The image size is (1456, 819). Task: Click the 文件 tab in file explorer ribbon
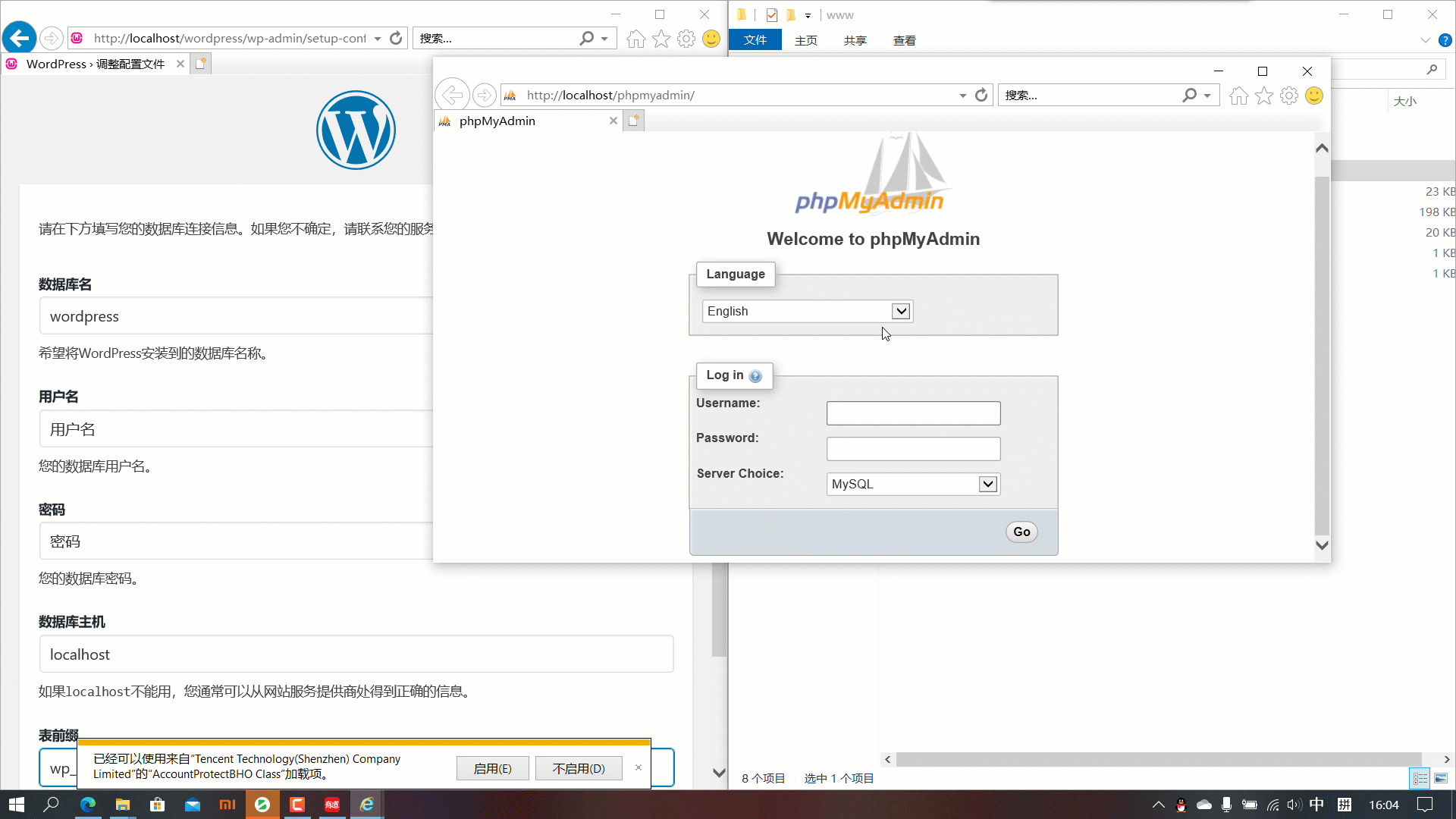(755, 40)
